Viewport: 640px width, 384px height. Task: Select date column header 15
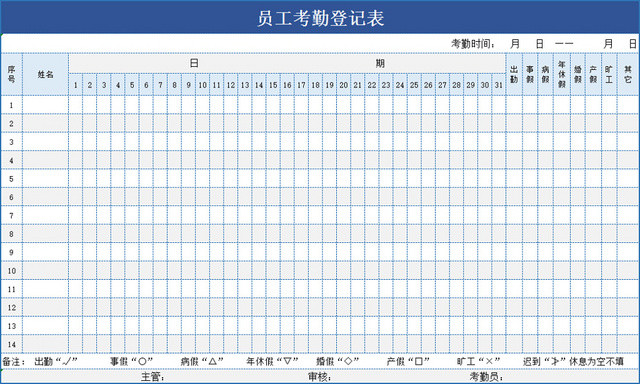273,85
